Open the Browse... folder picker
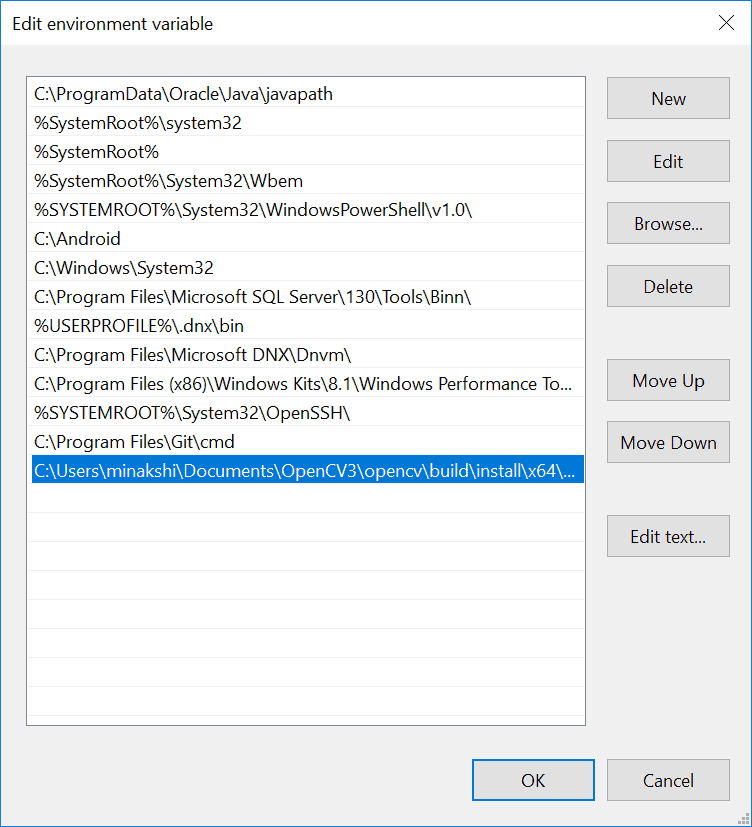752x827 pixels. click(x=668, y=223)
